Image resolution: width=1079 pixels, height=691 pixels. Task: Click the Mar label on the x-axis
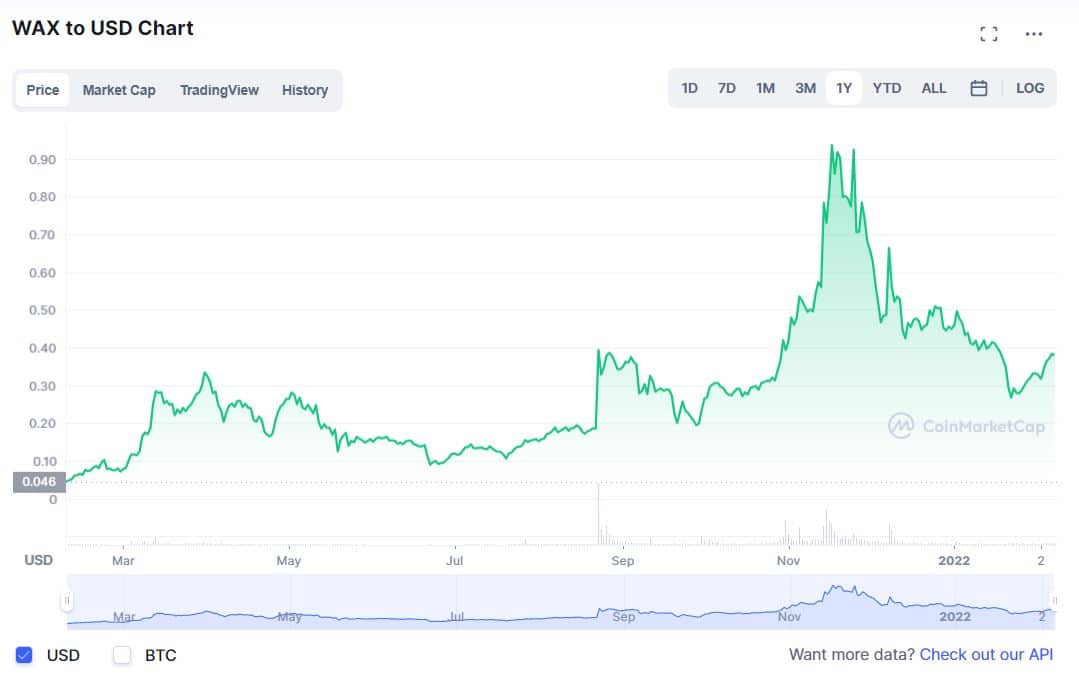(123, 561)
